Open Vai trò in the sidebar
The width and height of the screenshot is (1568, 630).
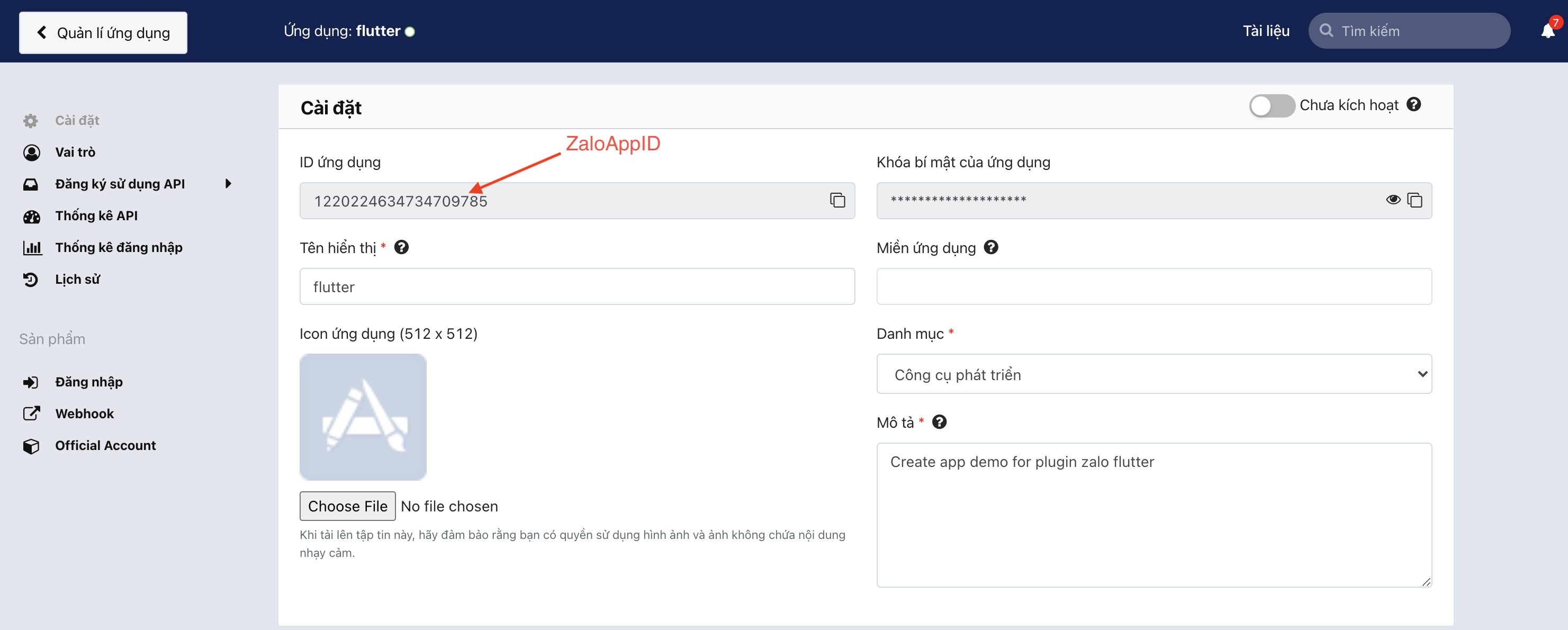(75, 152)
